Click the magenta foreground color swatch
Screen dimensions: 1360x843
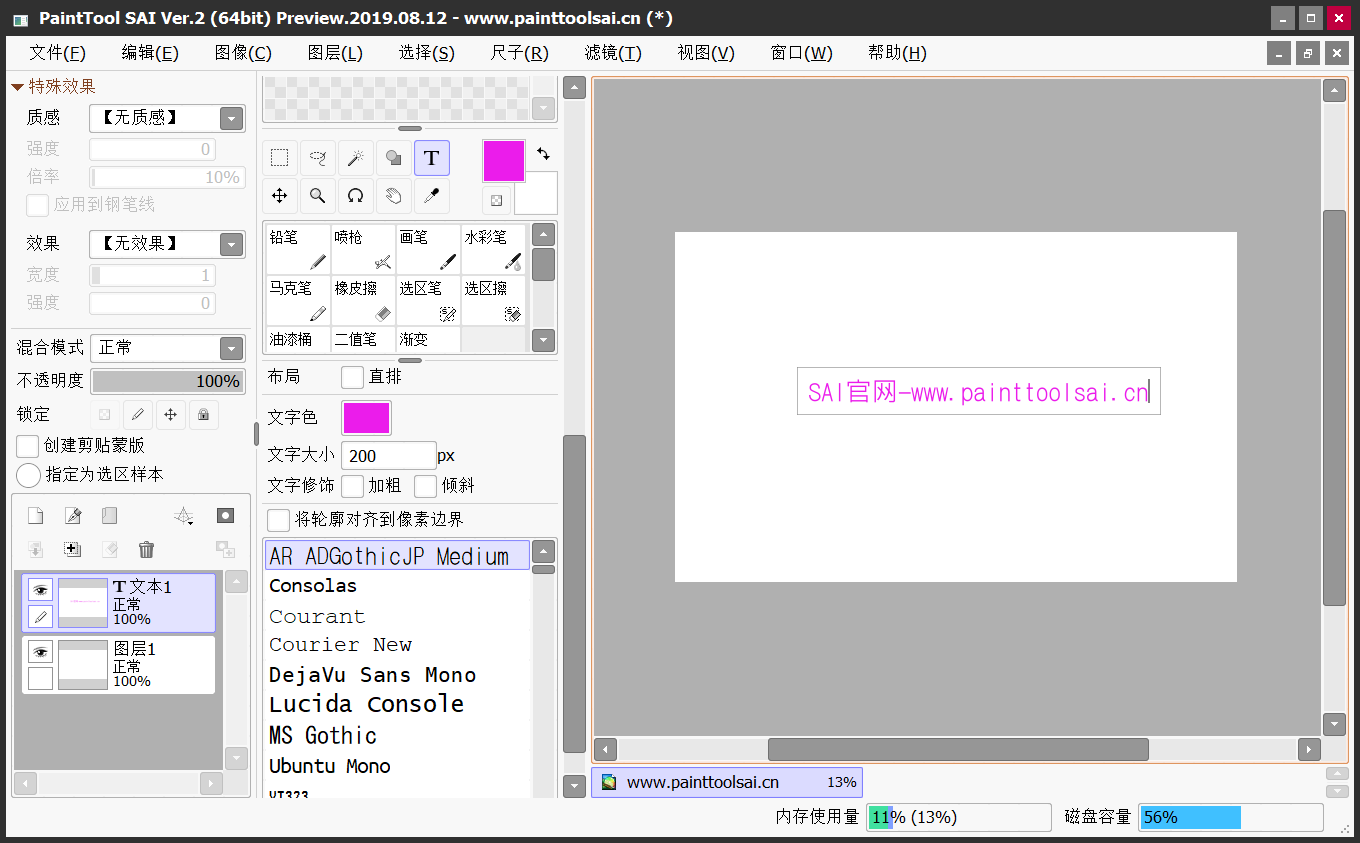504,161
